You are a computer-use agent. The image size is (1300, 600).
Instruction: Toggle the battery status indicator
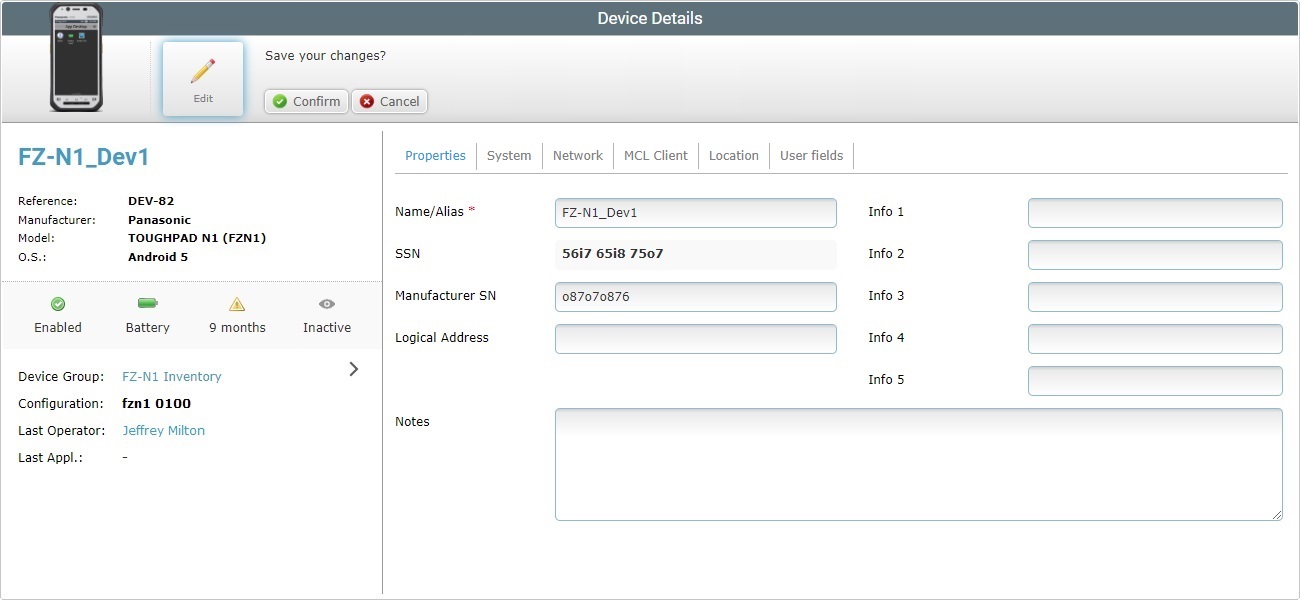point(147,303)
